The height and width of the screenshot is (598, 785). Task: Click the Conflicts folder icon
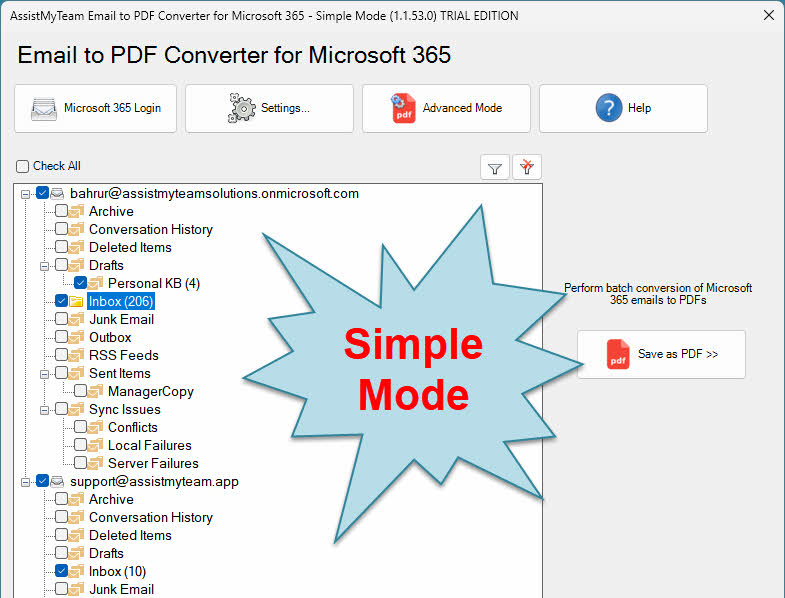point(96,427)
